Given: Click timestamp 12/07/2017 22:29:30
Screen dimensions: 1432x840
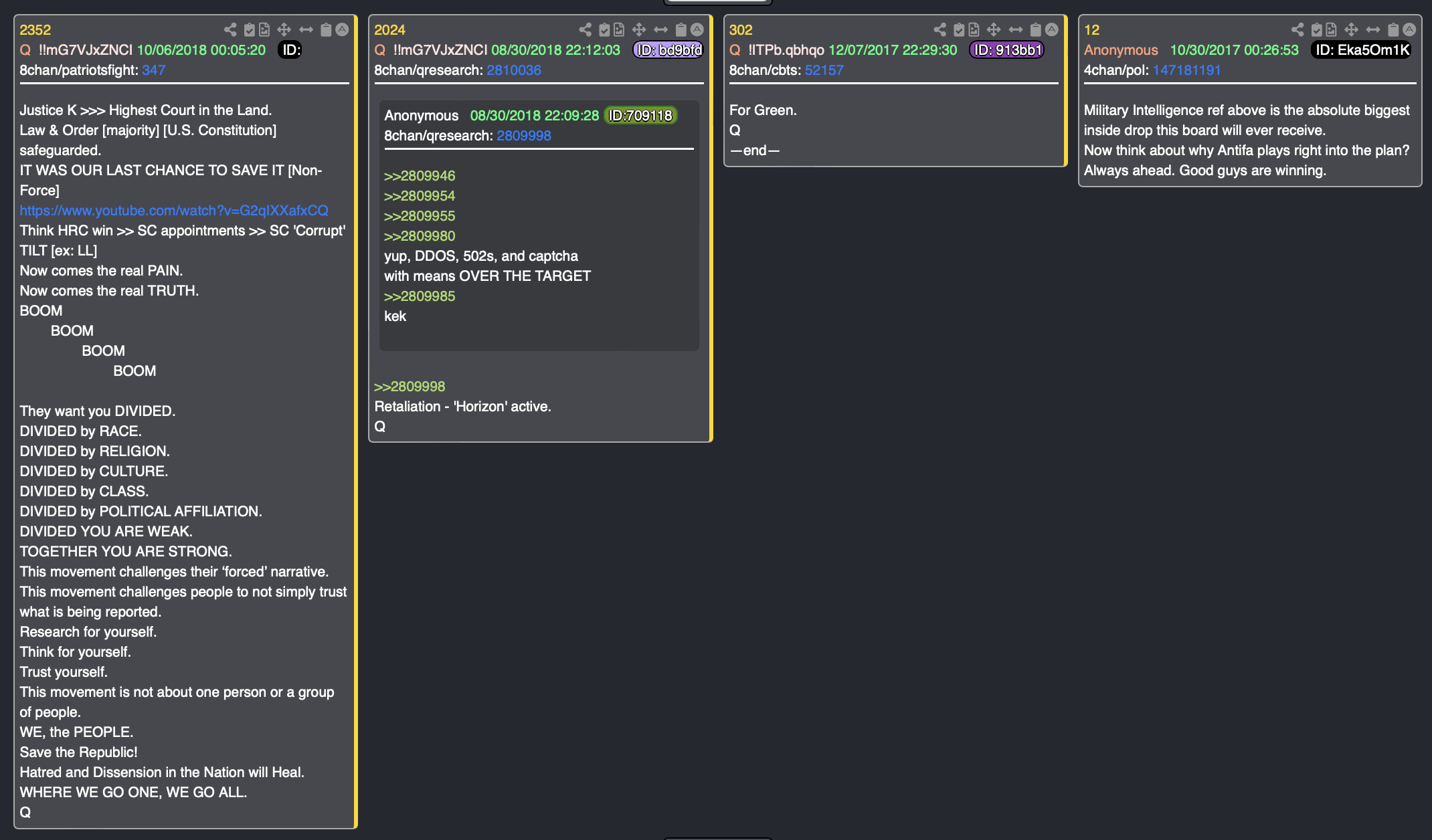Looking at the screenshot, I should (x=893, y=50).
